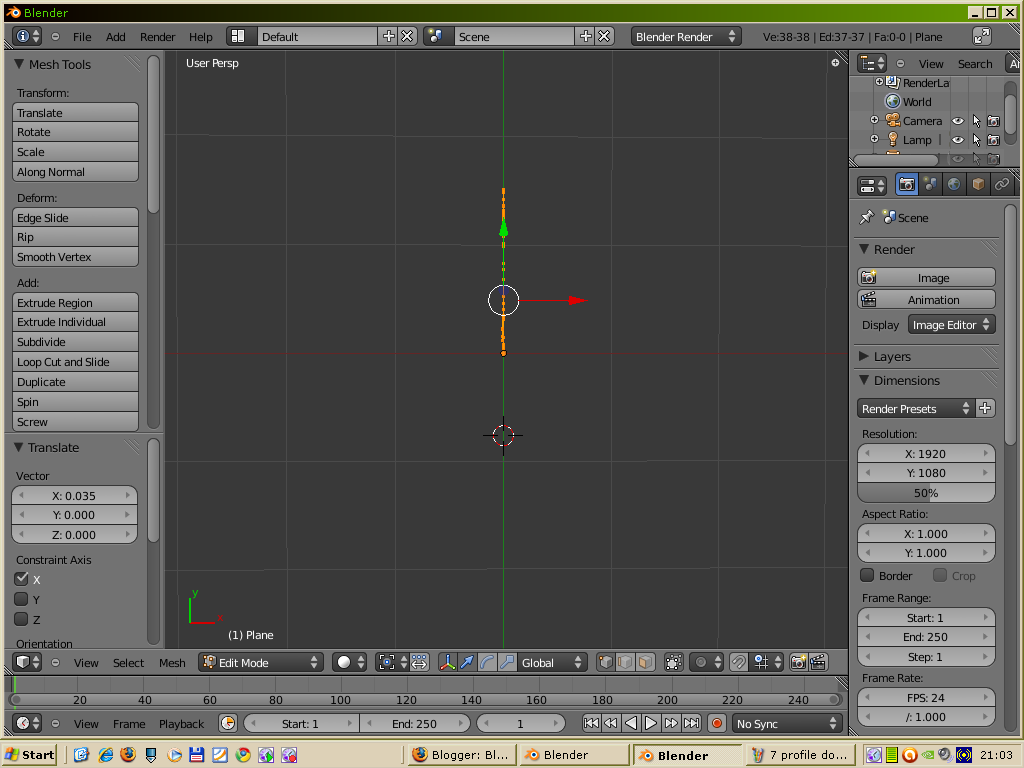Open the World properties tab (globe icon)

953,184
